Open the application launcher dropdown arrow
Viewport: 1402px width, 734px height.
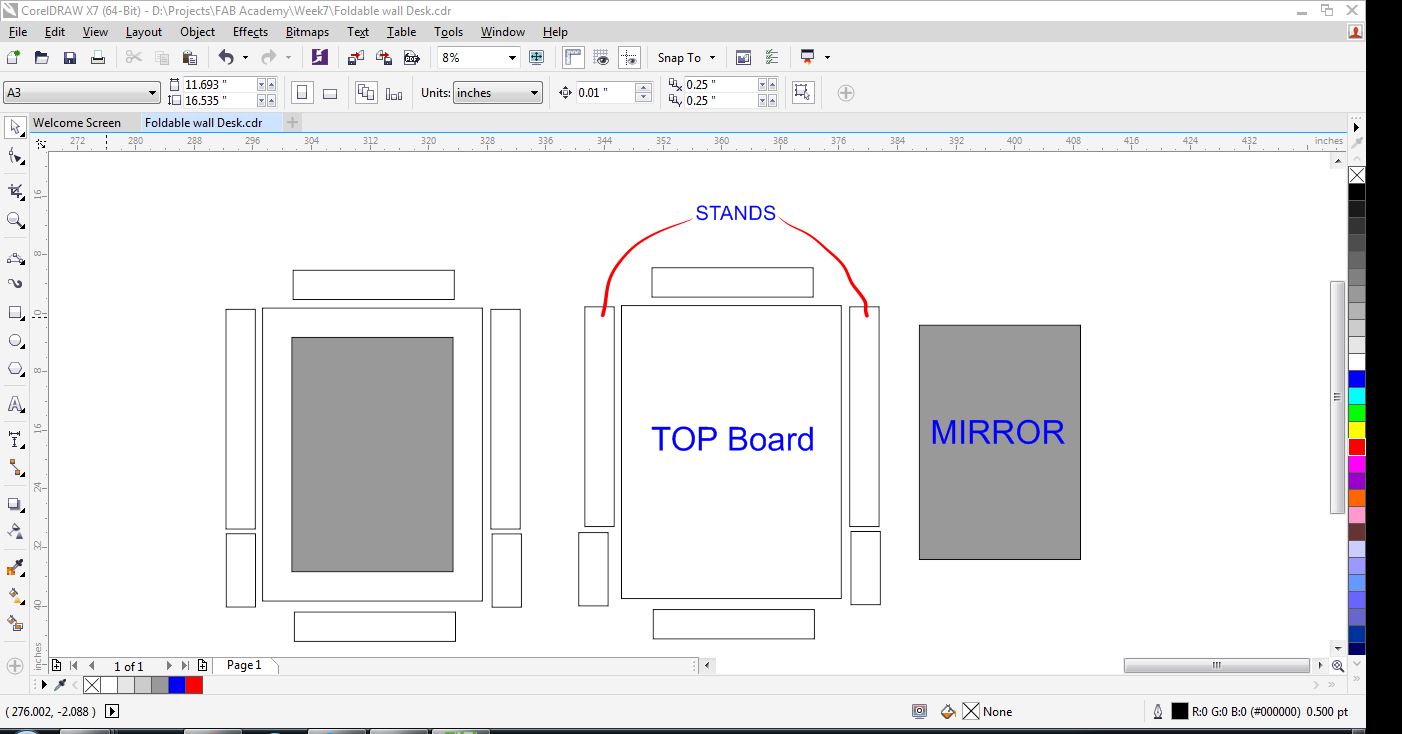828,58
